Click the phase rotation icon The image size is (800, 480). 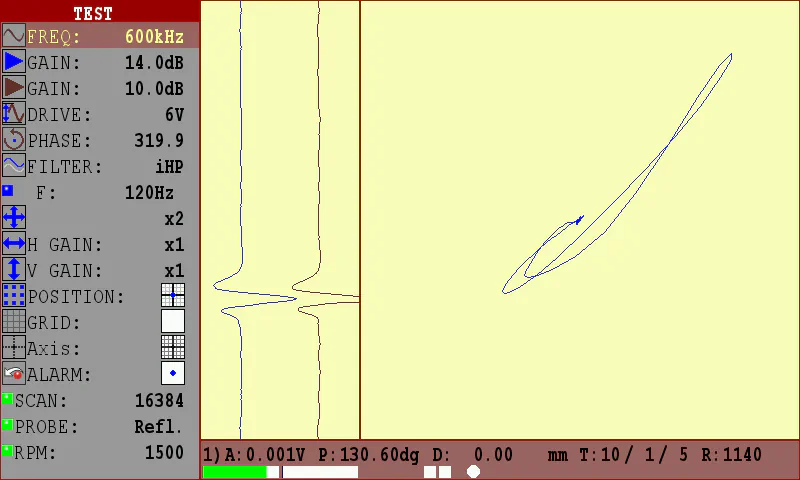[x=13, y=139]
